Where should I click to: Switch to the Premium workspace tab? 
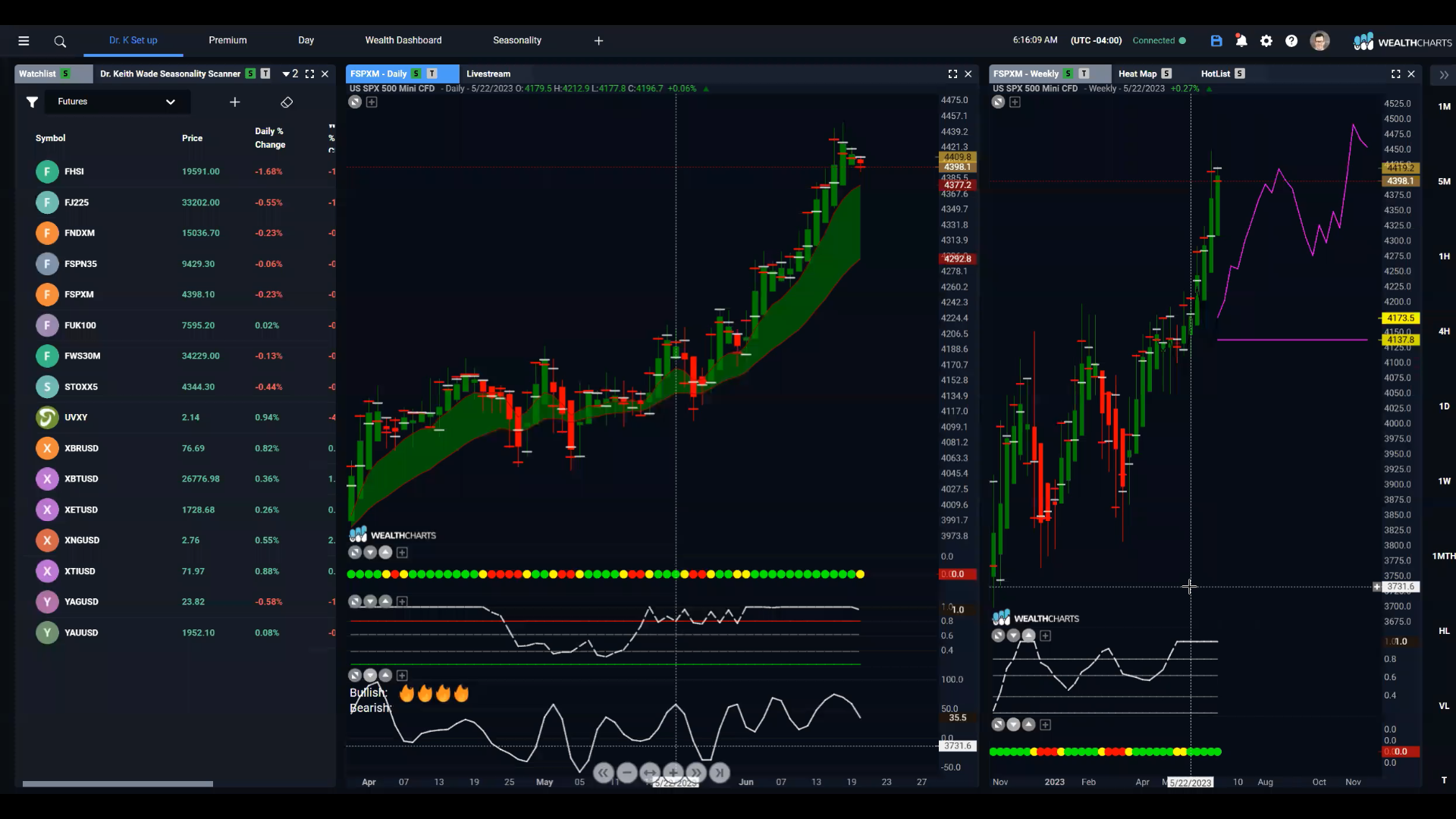227,40
